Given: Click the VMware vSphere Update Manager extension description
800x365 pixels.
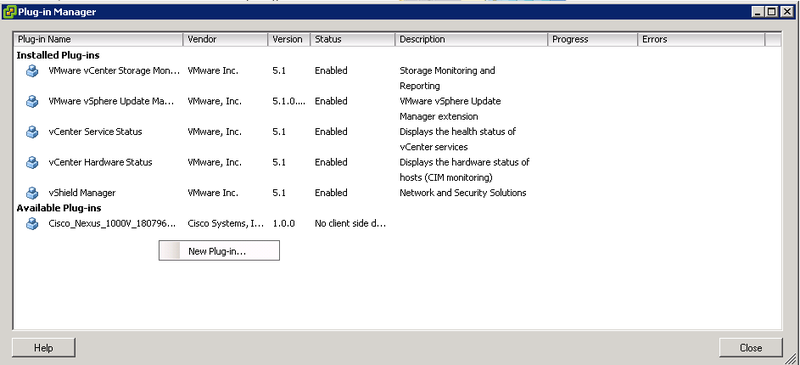Looking at the screenshot, I should click(450, 109).
